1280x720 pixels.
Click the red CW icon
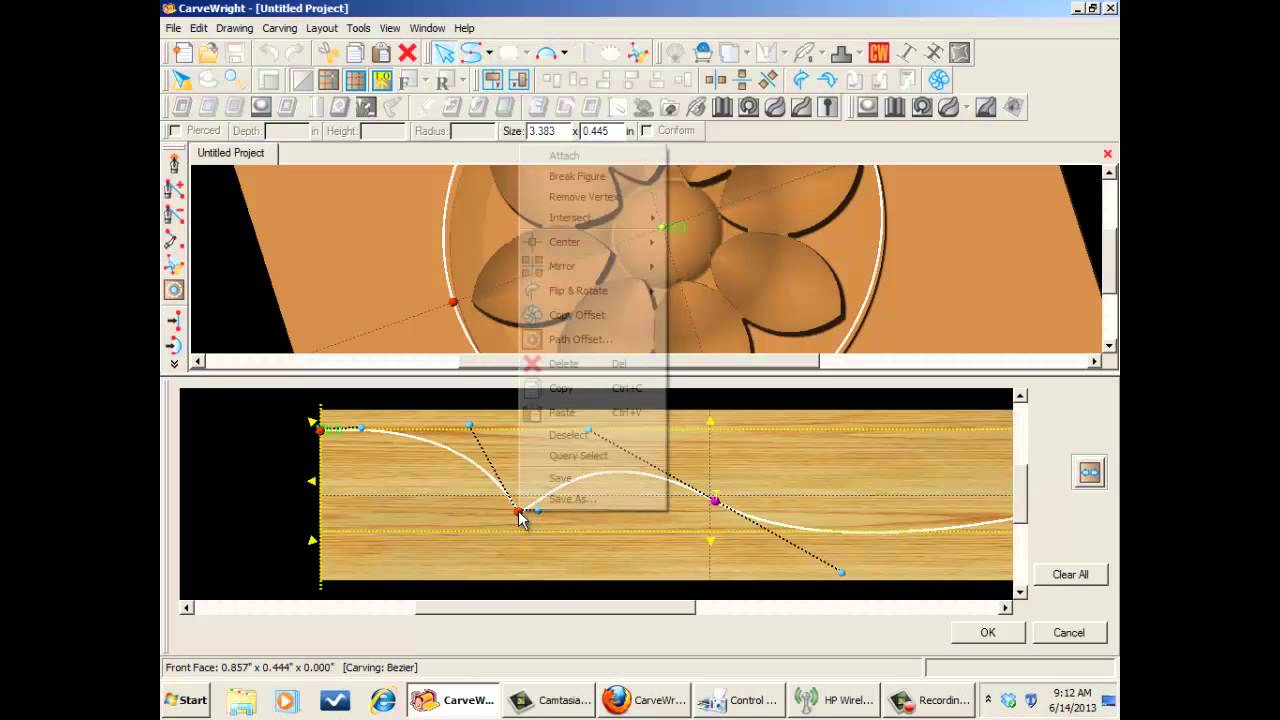879,53
